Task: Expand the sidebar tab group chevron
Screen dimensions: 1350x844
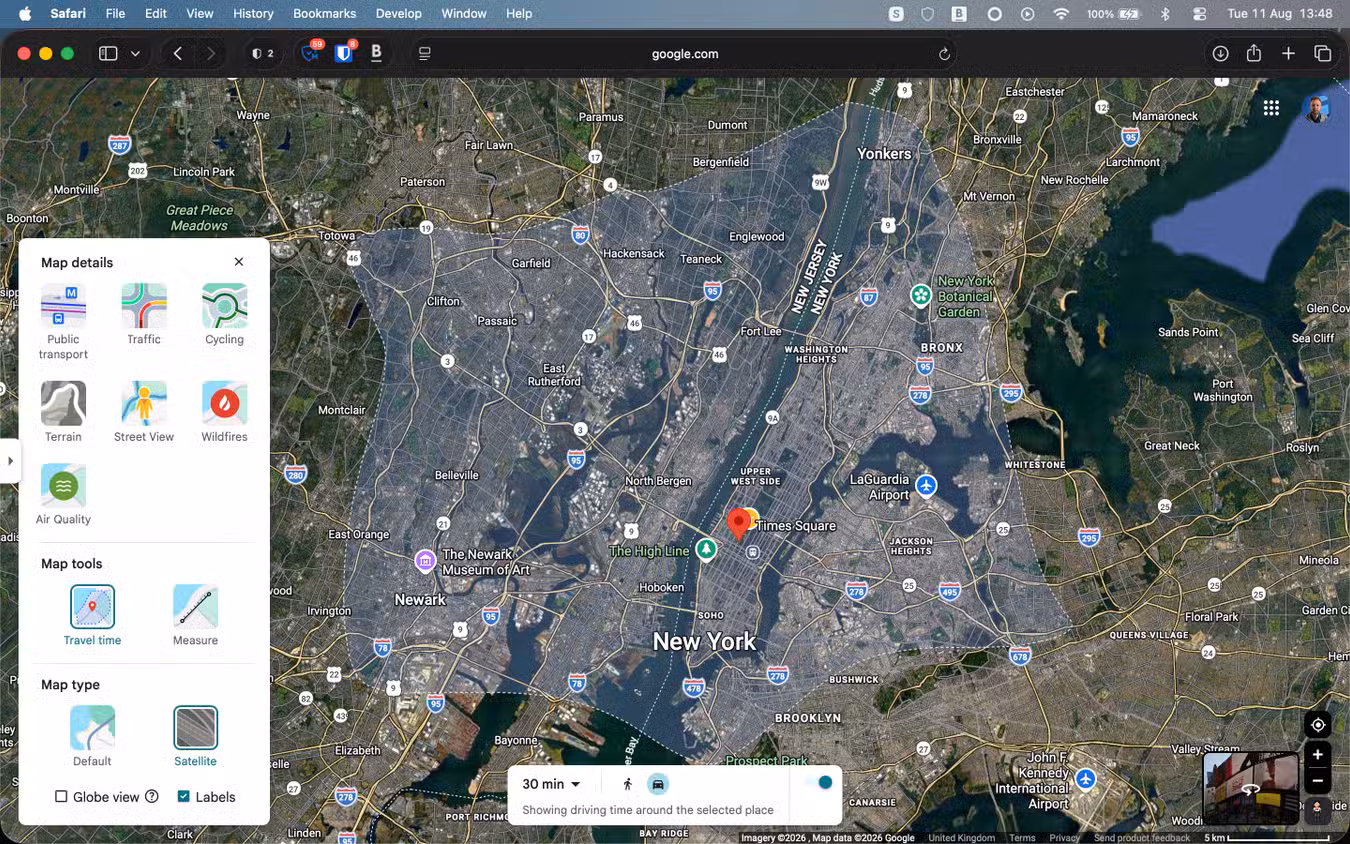Action: tap(135, 54)
